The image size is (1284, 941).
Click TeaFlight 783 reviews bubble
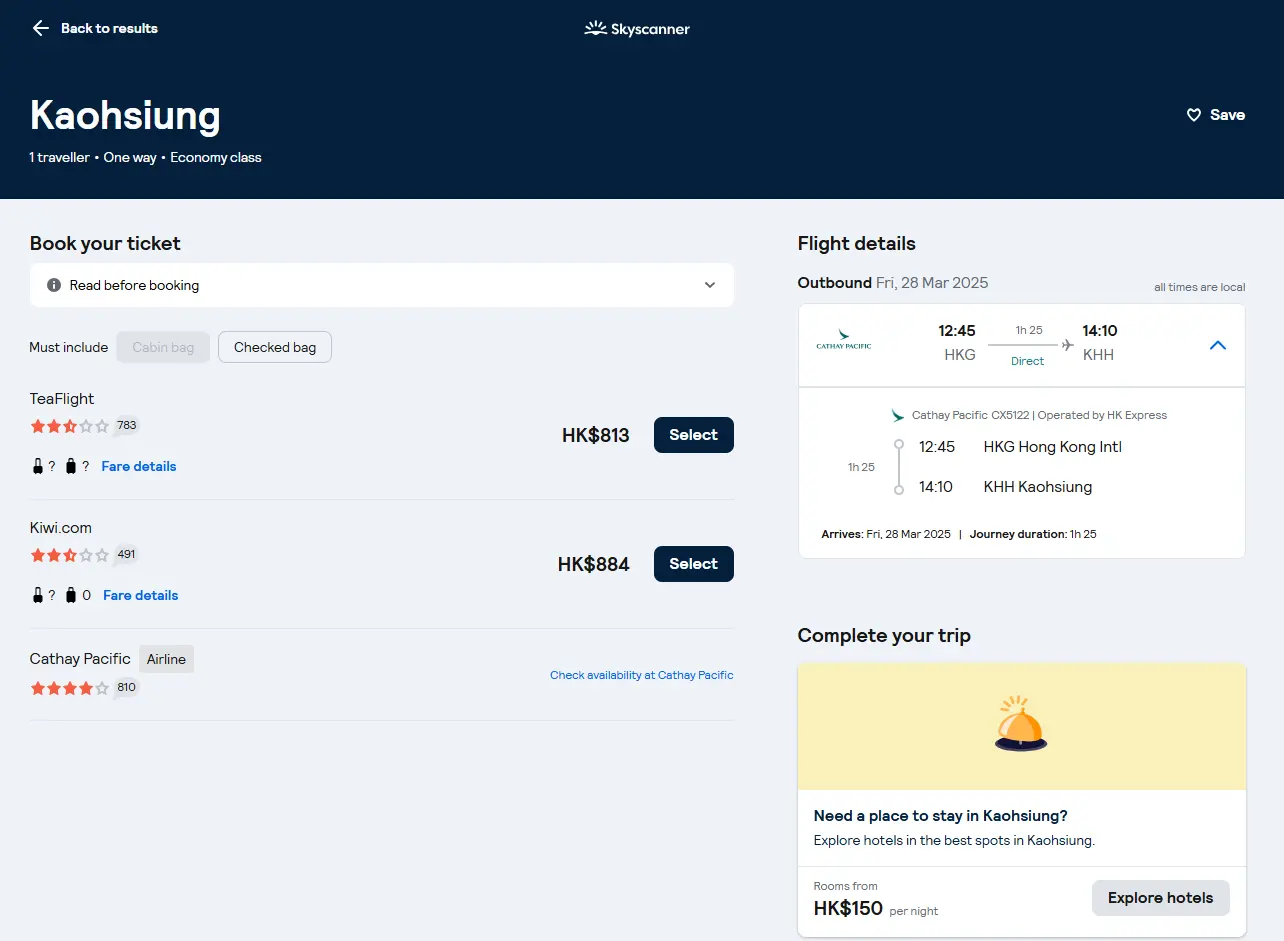(x=126, y=426)
